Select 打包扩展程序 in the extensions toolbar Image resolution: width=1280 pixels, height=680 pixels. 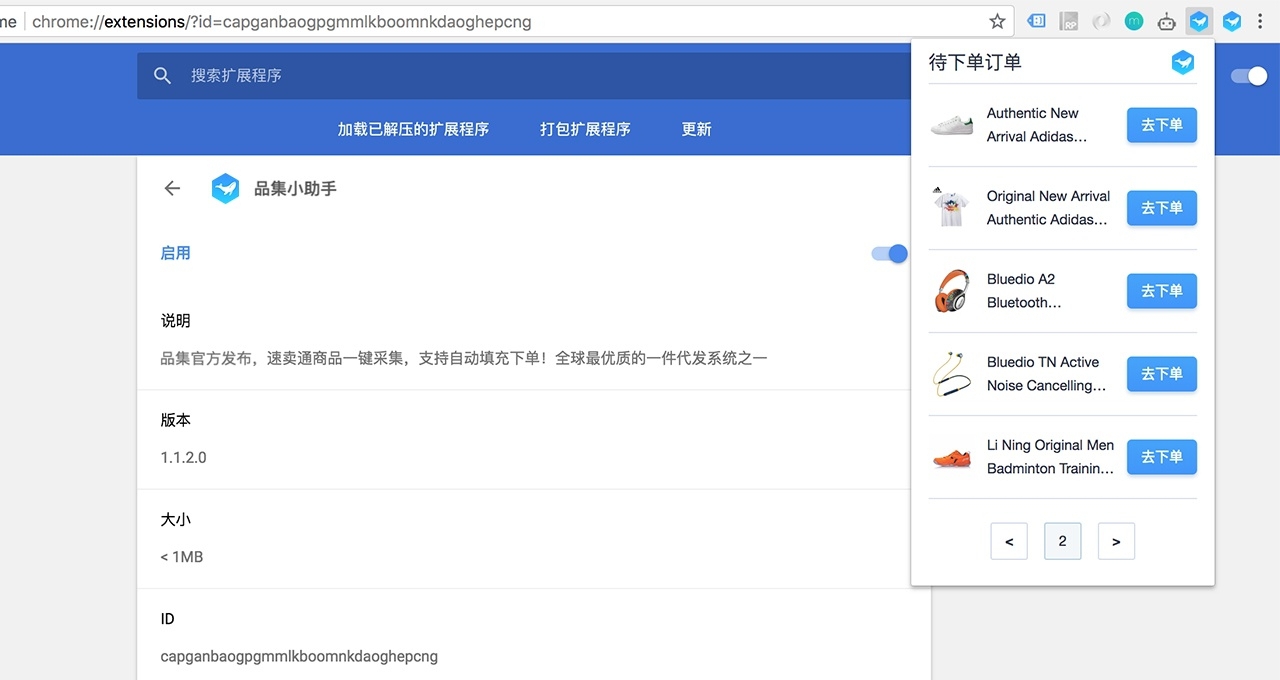(584, 129)
